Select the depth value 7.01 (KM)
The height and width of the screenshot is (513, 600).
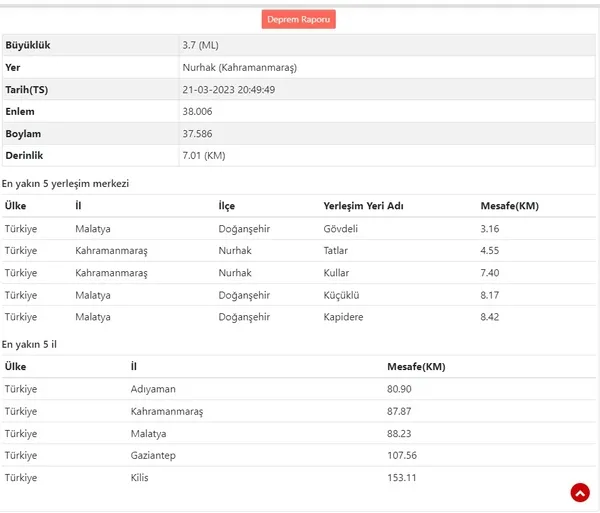[205, 156]
